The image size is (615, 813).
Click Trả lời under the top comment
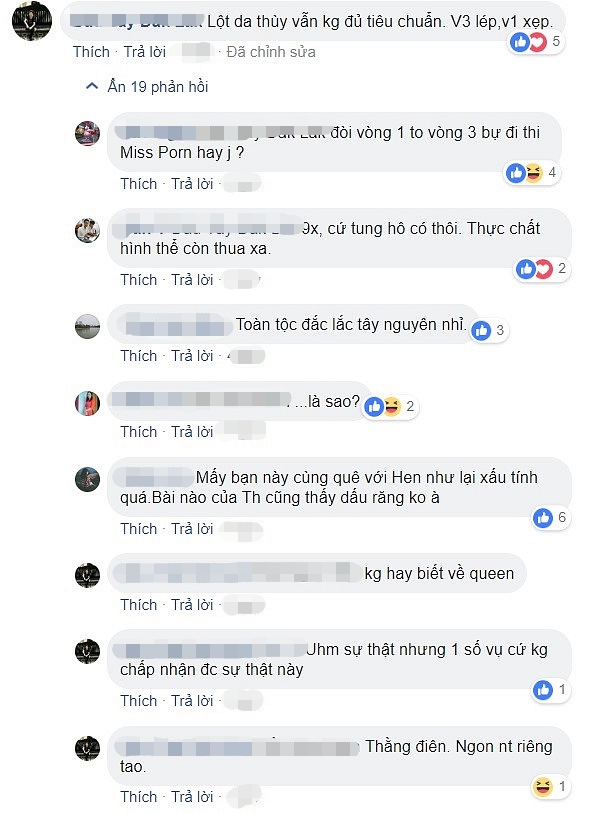coord(145,52)
